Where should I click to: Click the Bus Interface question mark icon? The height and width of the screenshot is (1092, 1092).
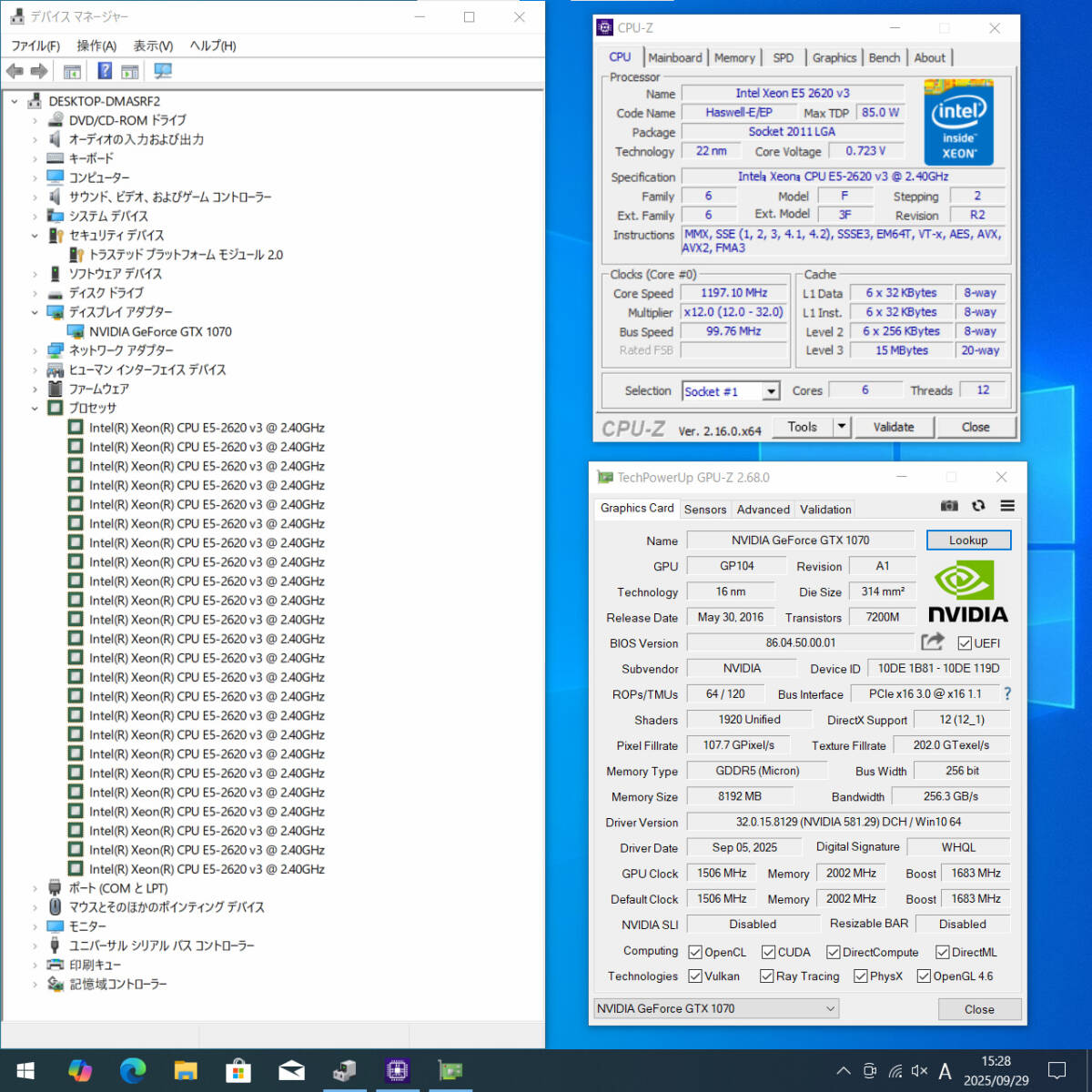pos(1006,693)
